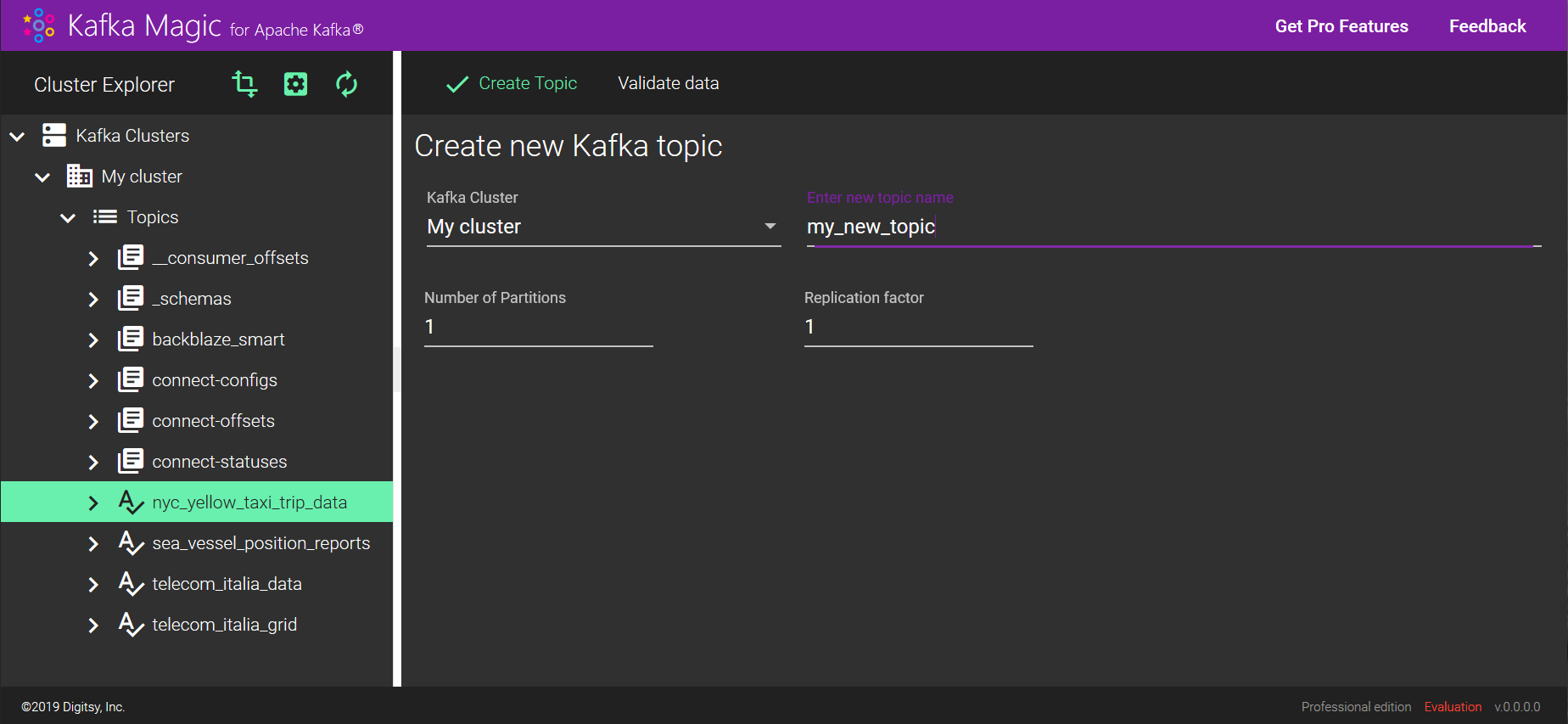Screen dimensions: 1568x724
Task: Collapse the Kafka Clusters node
Action: [17, 136]
